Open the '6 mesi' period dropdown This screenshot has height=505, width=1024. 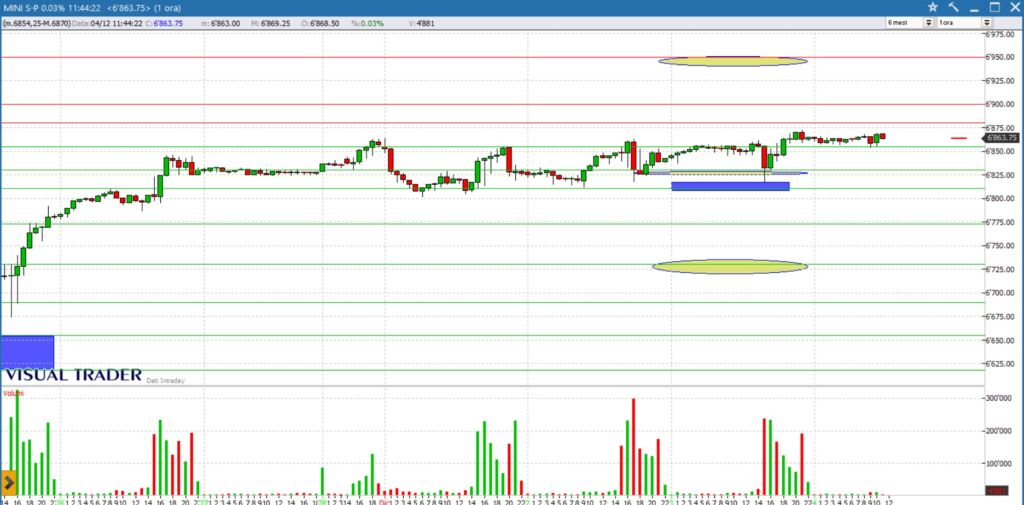(x=928, y=22)
